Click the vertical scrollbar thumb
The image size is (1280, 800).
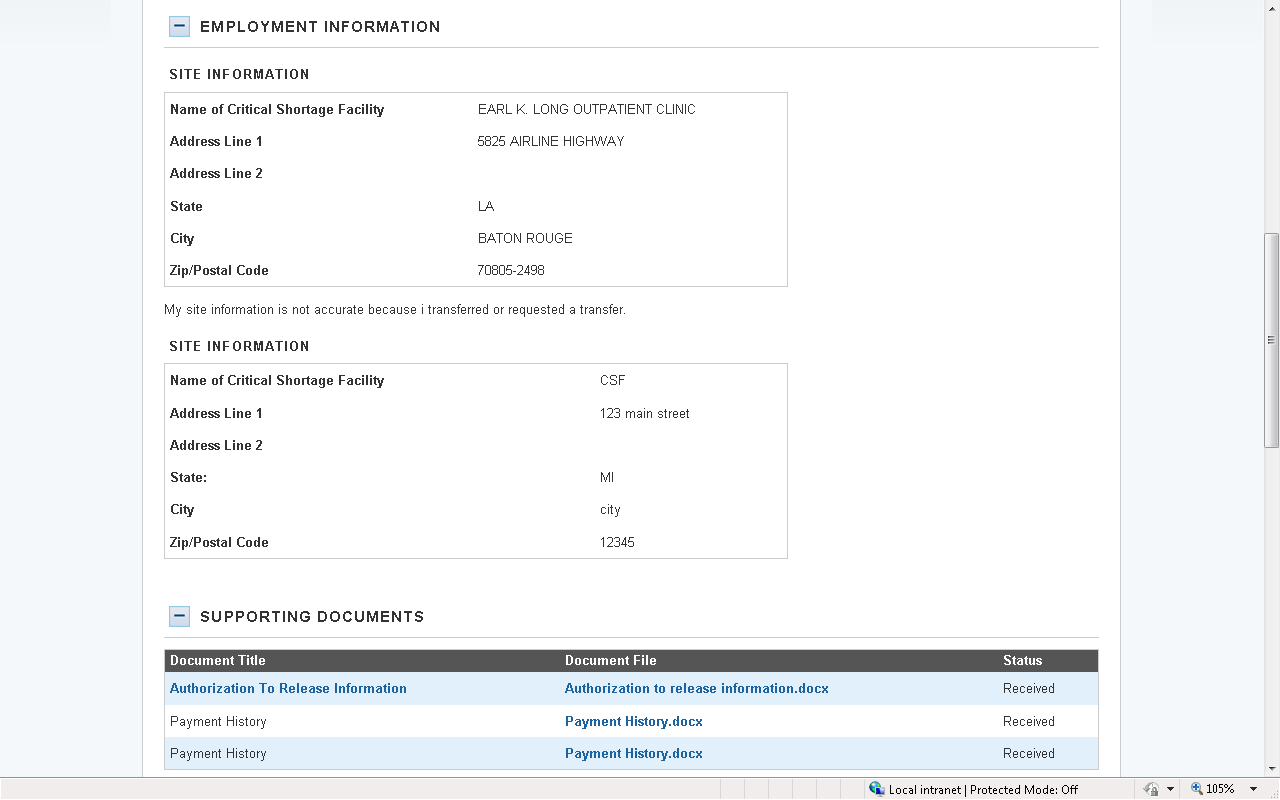[1272, 340]
